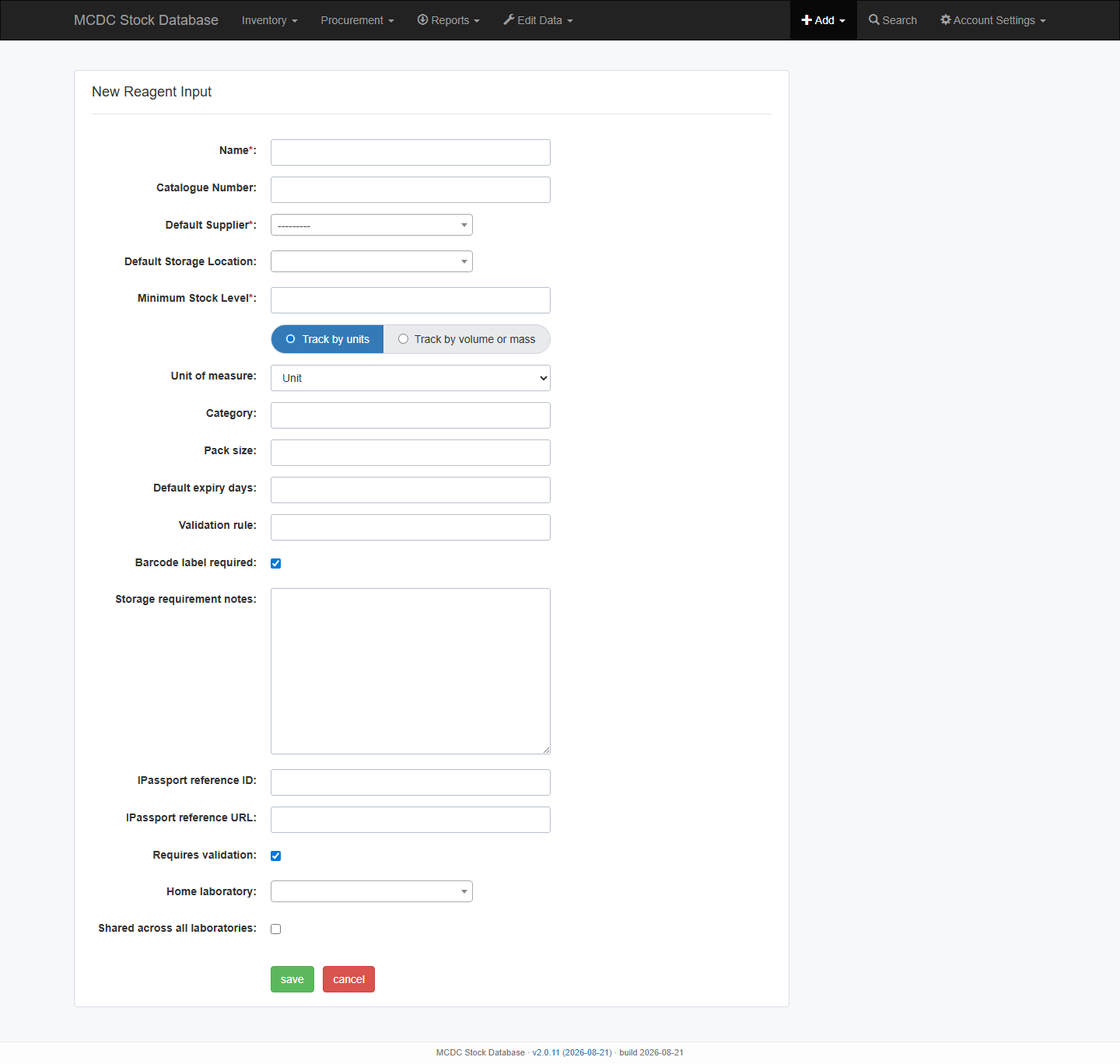
Task: Click the green save button
Action: point(292,979)
